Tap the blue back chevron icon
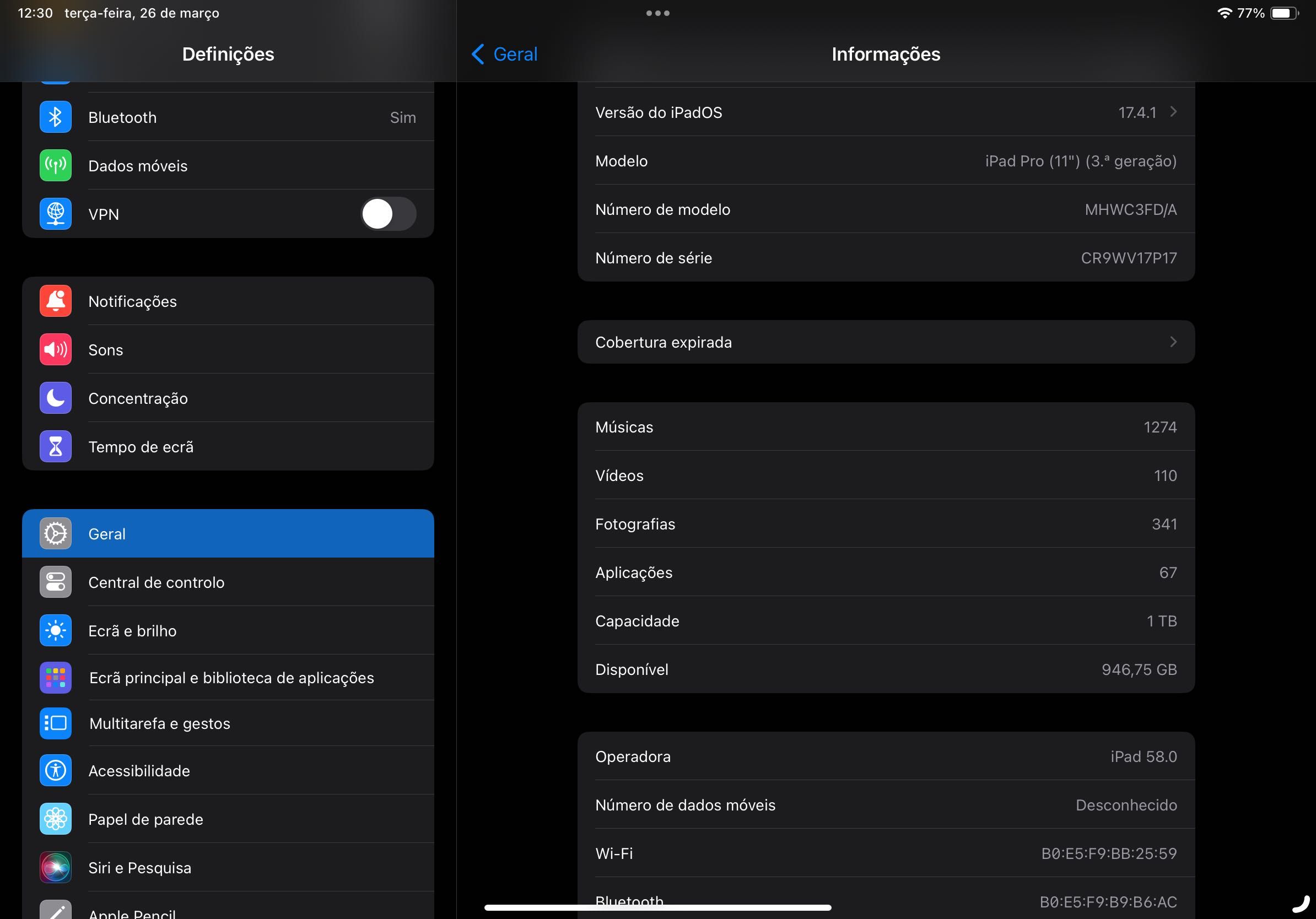 click(x=477, y=54)
